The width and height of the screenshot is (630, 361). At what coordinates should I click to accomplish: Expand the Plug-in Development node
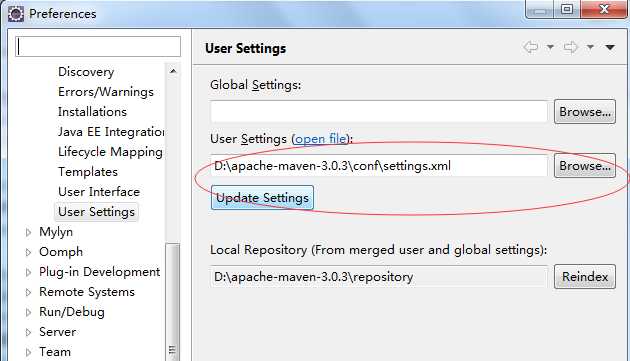click(28, 272)
